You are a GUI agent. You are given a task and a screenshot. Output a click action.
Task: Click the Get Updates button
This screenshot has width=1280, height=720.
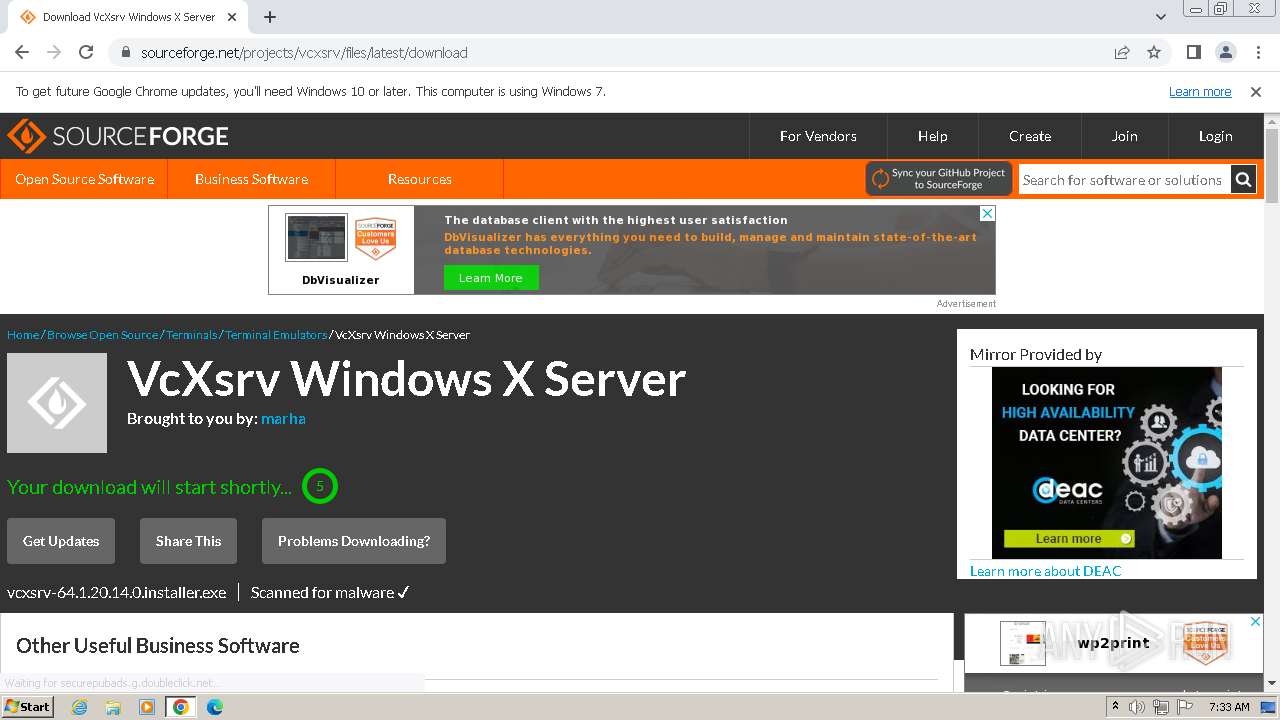(61, 541)
